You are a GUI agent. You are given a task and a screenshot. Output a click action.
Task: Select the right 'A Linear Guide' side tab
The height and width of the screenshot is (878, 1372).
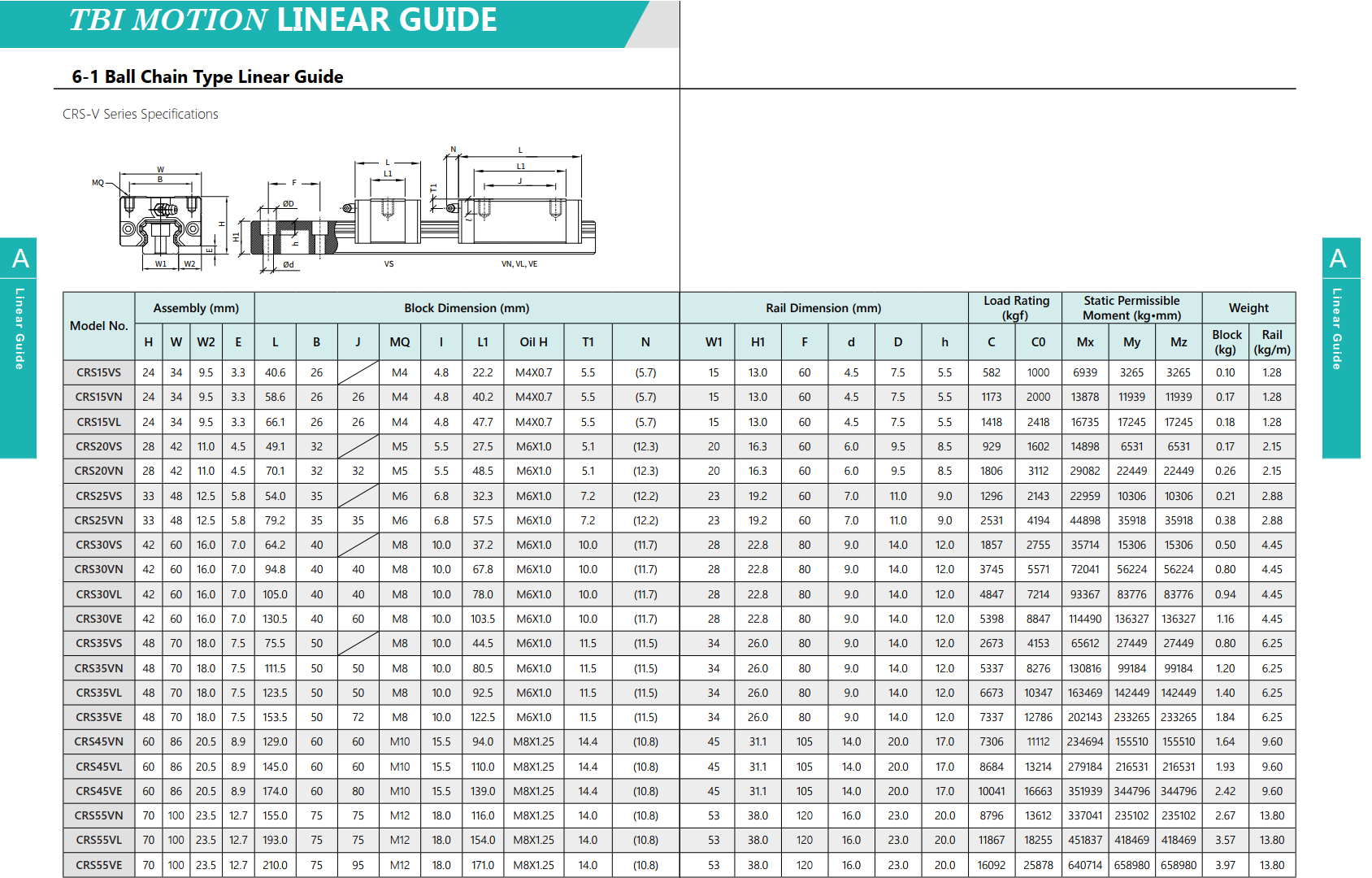1341,348
